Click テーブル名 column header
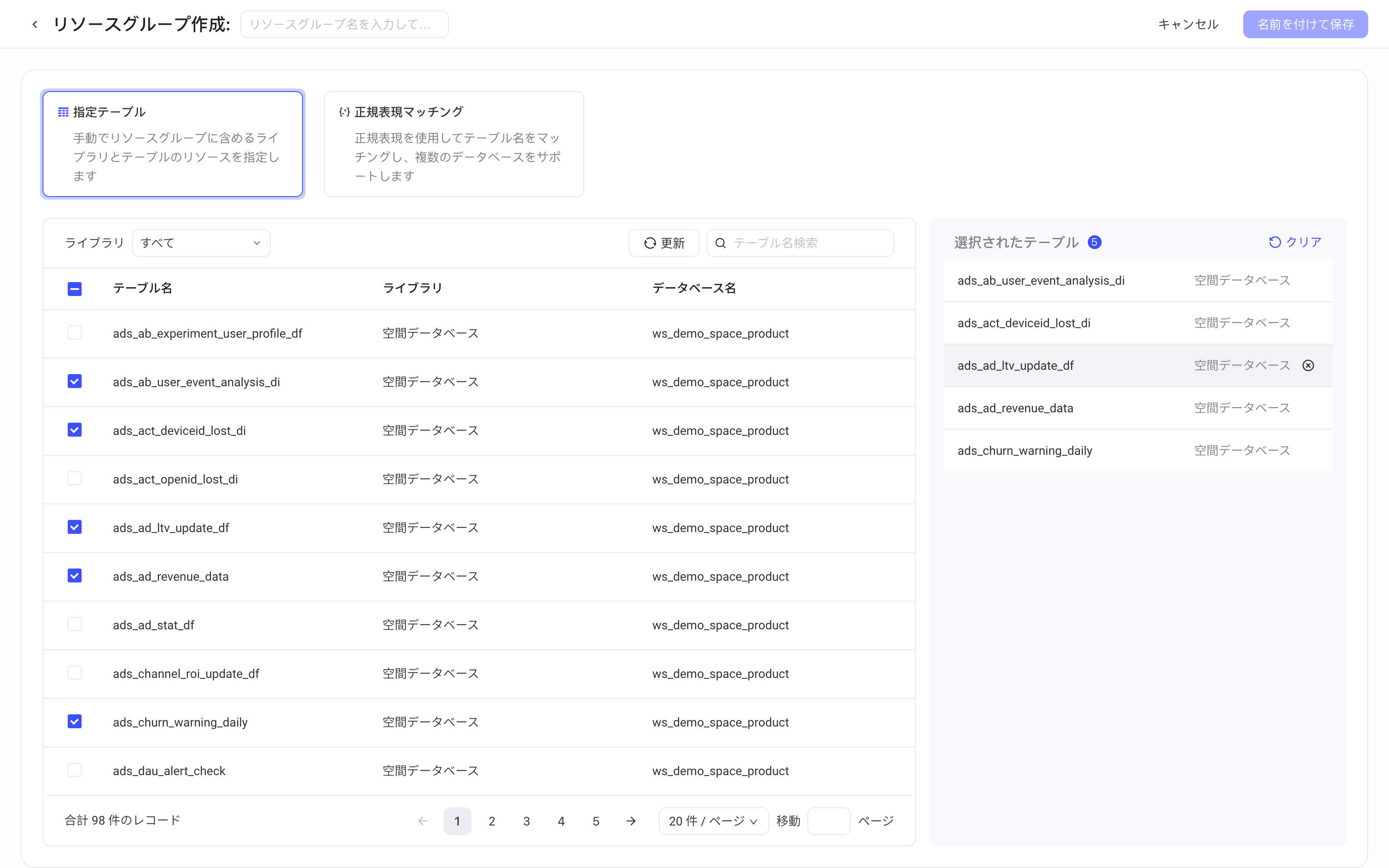This screenshot has width=1389, height=868. tap(142, 288)
